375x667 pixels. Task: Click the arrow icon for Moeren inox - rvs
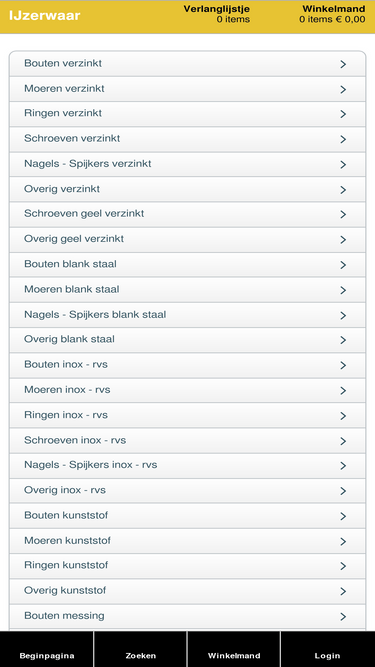(343, 391)
